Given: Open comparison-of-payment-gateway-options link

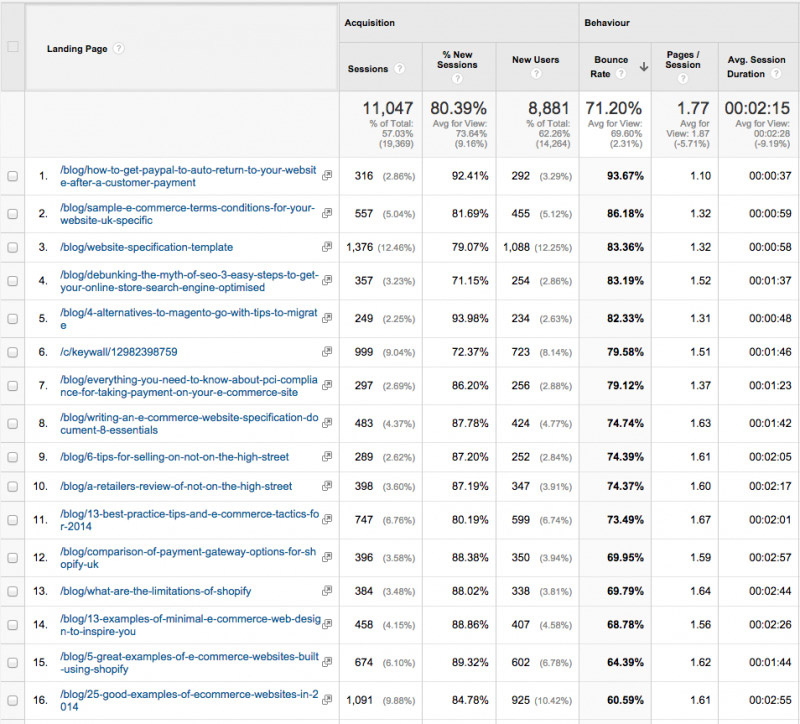Looking at the screenshot, I should click(x=188, y=558).
